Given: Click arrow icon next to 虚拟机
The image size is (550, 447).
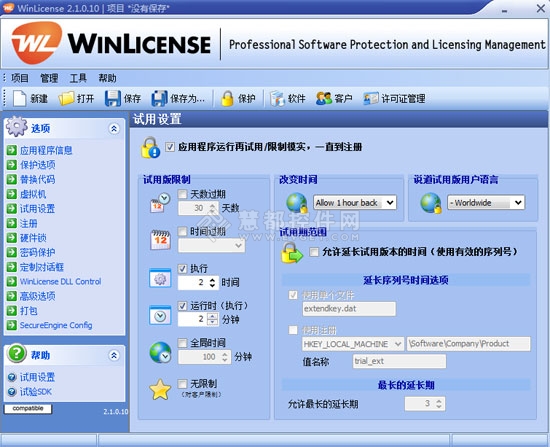Looking at the screenshot, I should pyautogui.click(x=12, y=194).
